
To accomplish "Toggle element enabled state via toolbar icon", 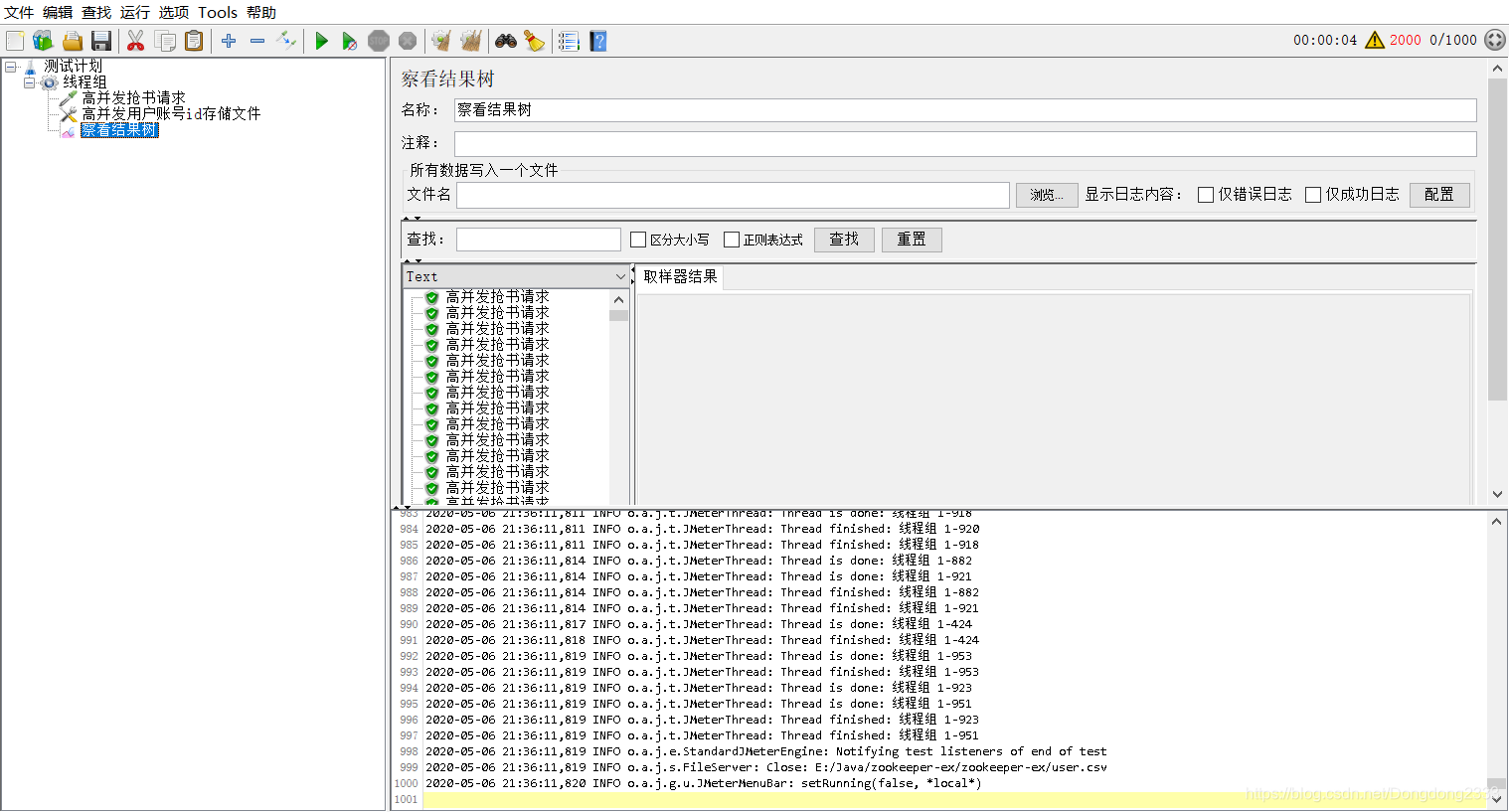I will click(286, 41).
